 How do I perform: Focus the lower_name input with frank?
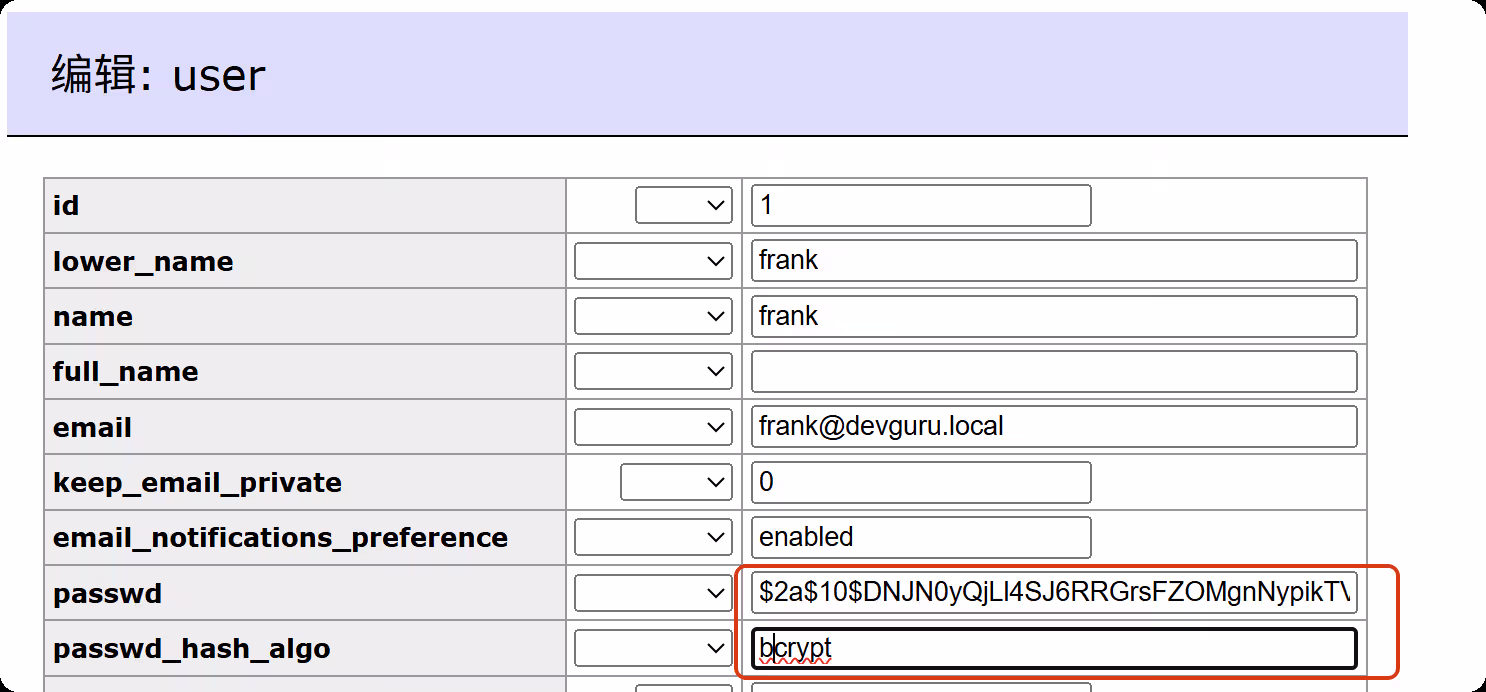tap(1053, 261)
